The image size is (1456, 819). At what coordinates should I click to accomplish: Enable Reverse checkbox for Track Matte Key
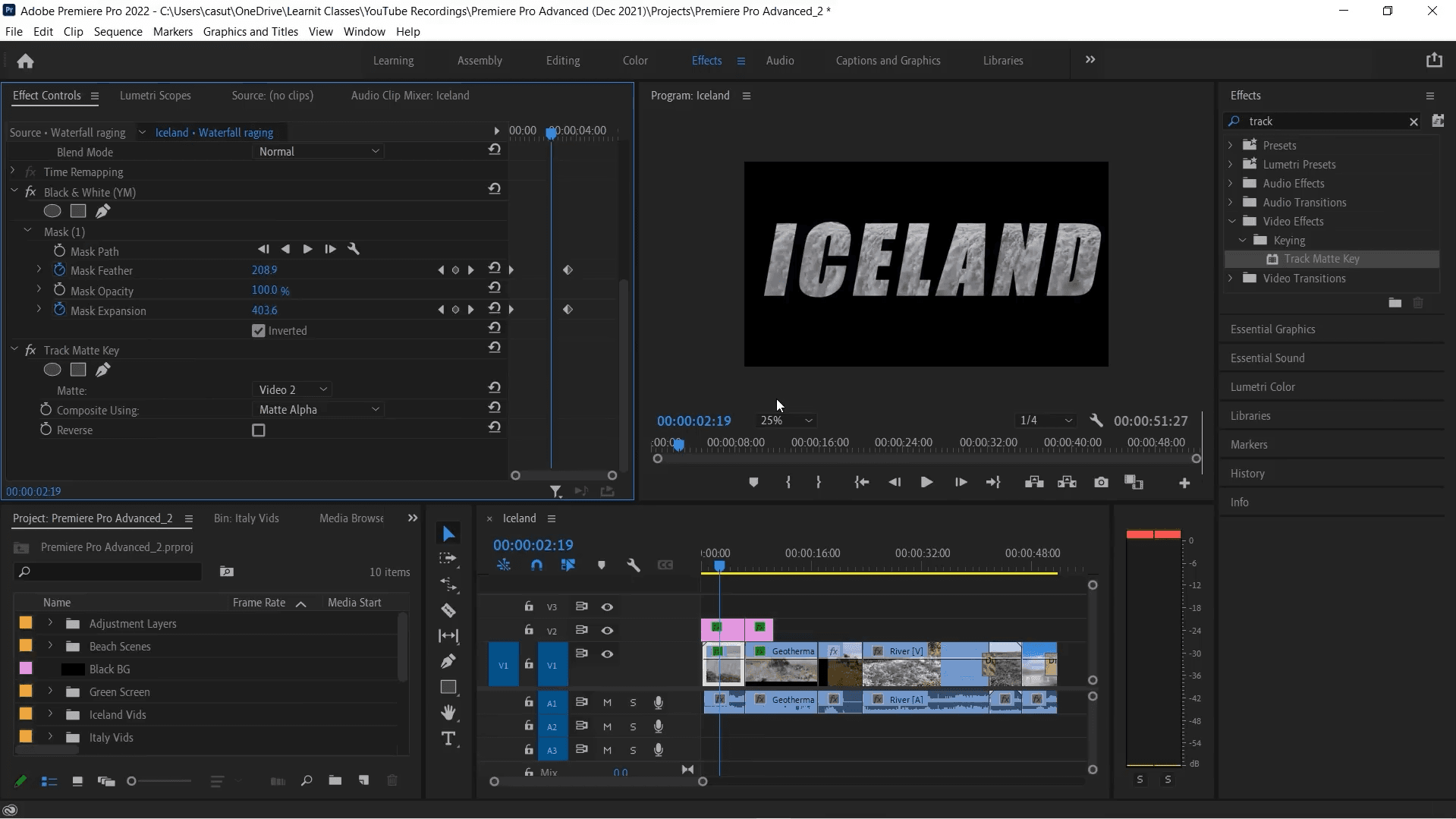pyautogui.click(x=259, y=430)
